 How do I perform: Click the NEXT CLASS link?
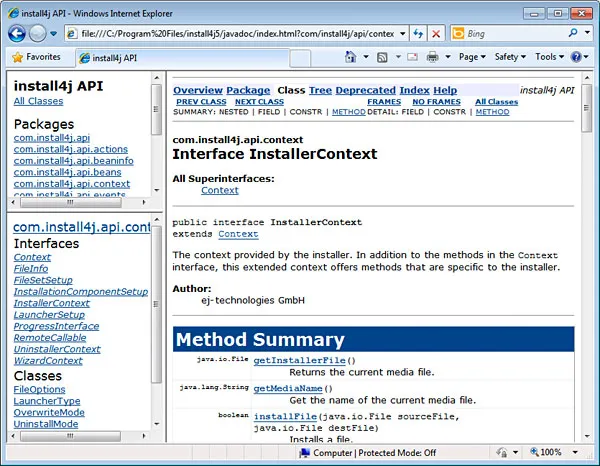click(x=259, y=102)
